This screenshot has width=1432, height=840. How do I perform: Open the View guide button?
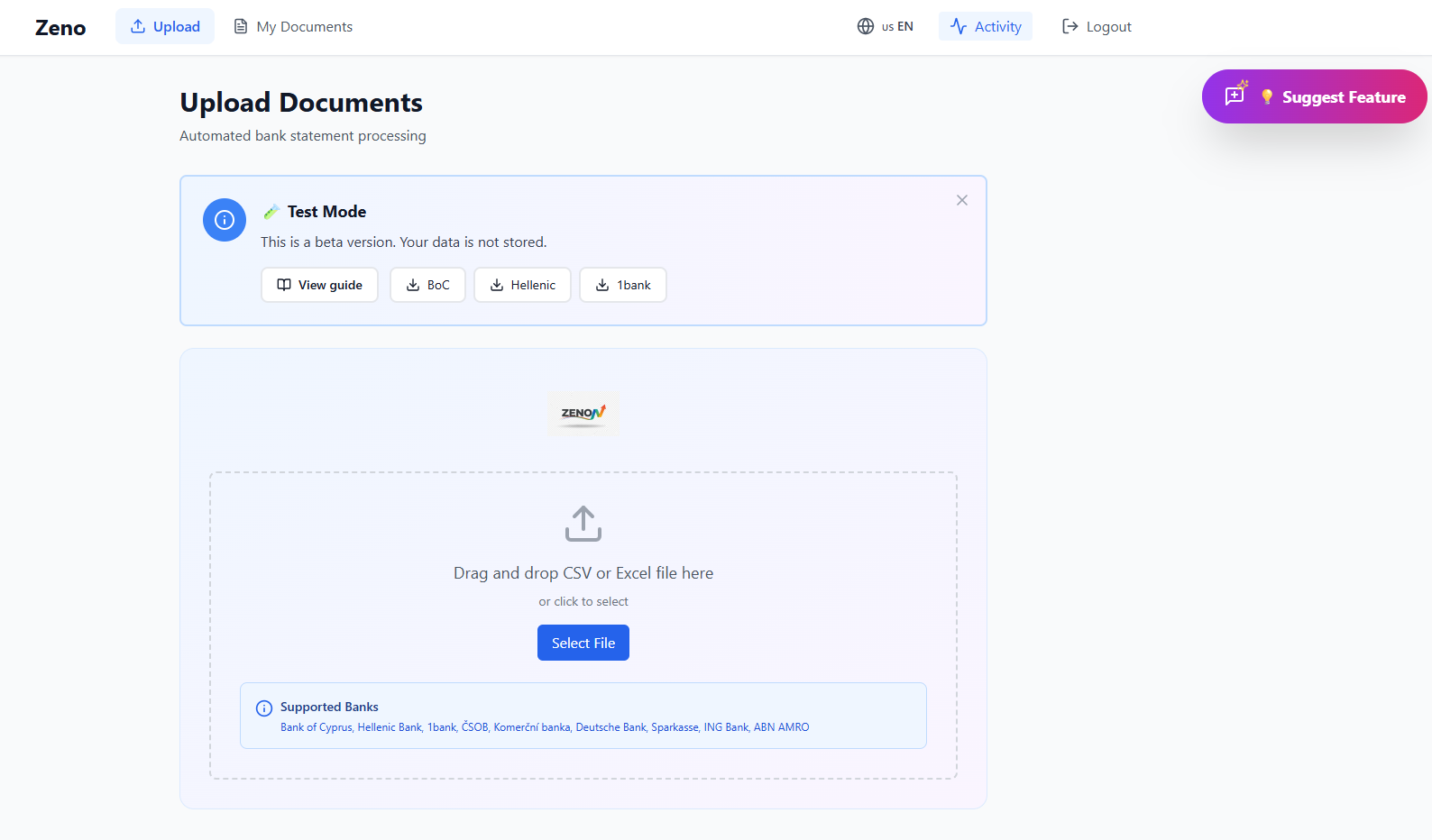click(x=319, y=285)
